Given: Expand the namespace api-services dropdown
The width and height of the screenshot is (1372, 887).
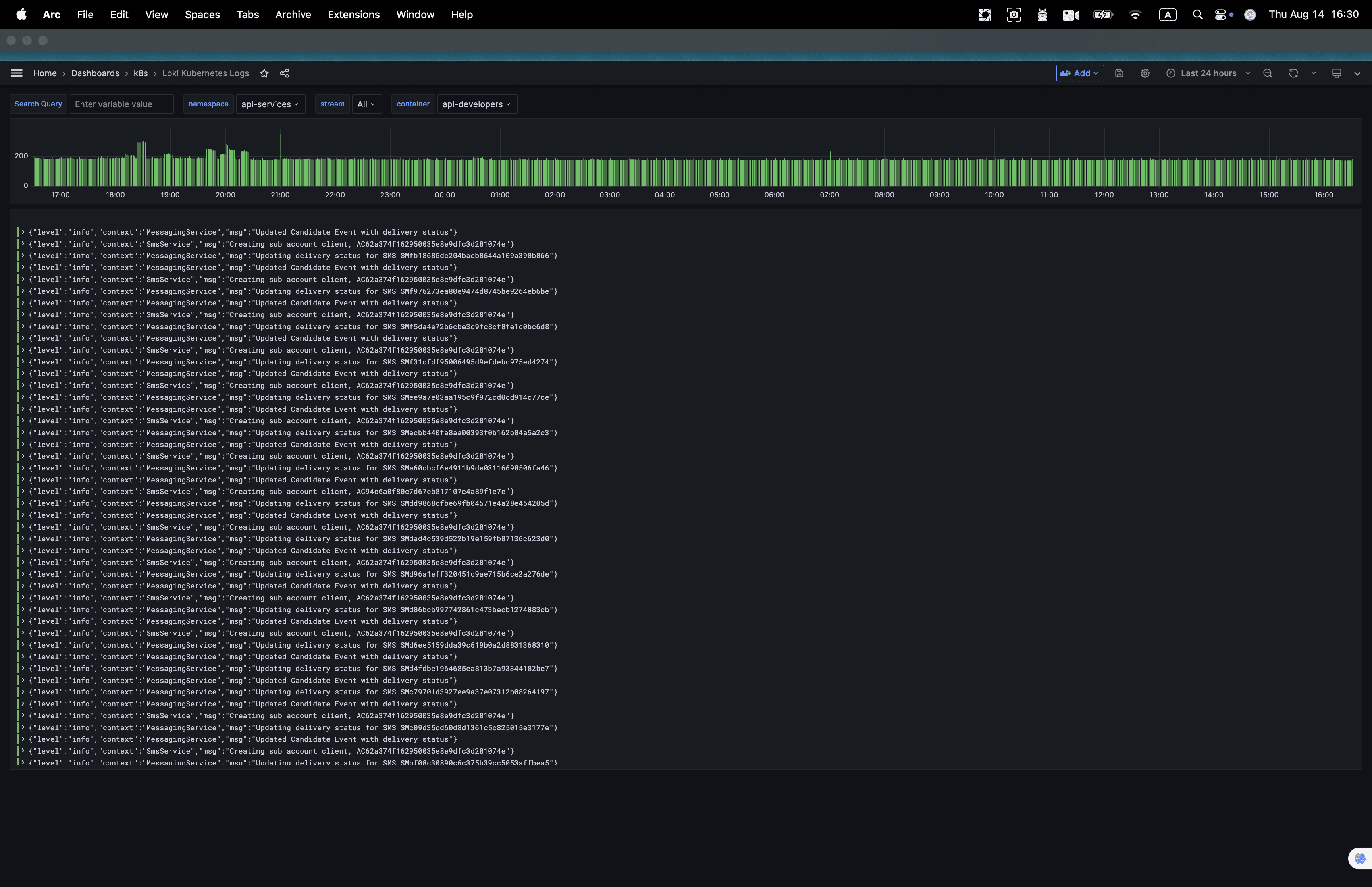Looking at the screenshot, I should point(270,104).
